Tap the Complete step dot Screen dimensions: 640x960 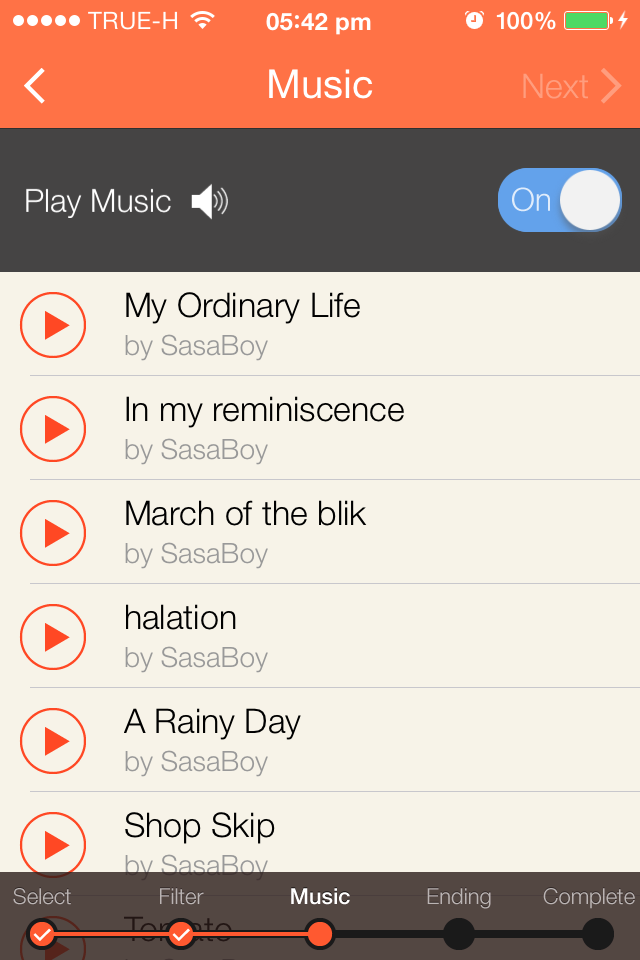[x=597, y=934]
